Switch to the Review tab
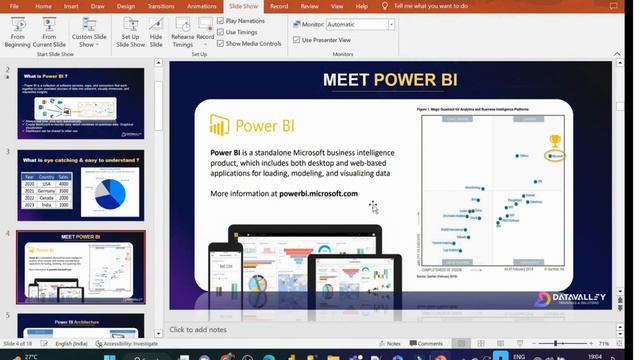Screen dimensions: 640x360 coord(310,6)
